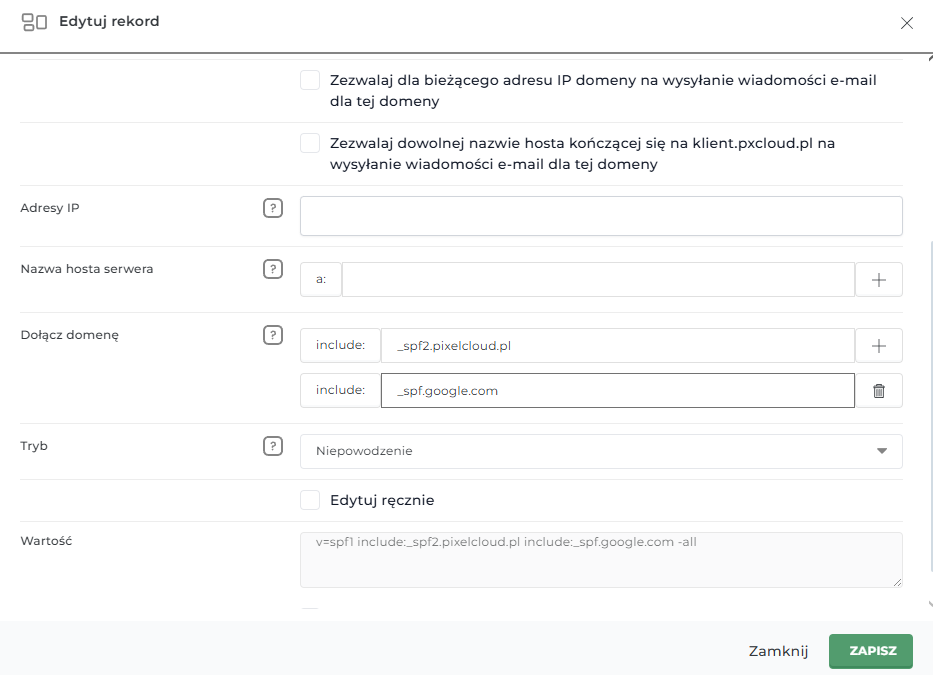933x675 pixels.
Task: Click Zamknij to dismiss the dialog
Action: pos(778,651)
